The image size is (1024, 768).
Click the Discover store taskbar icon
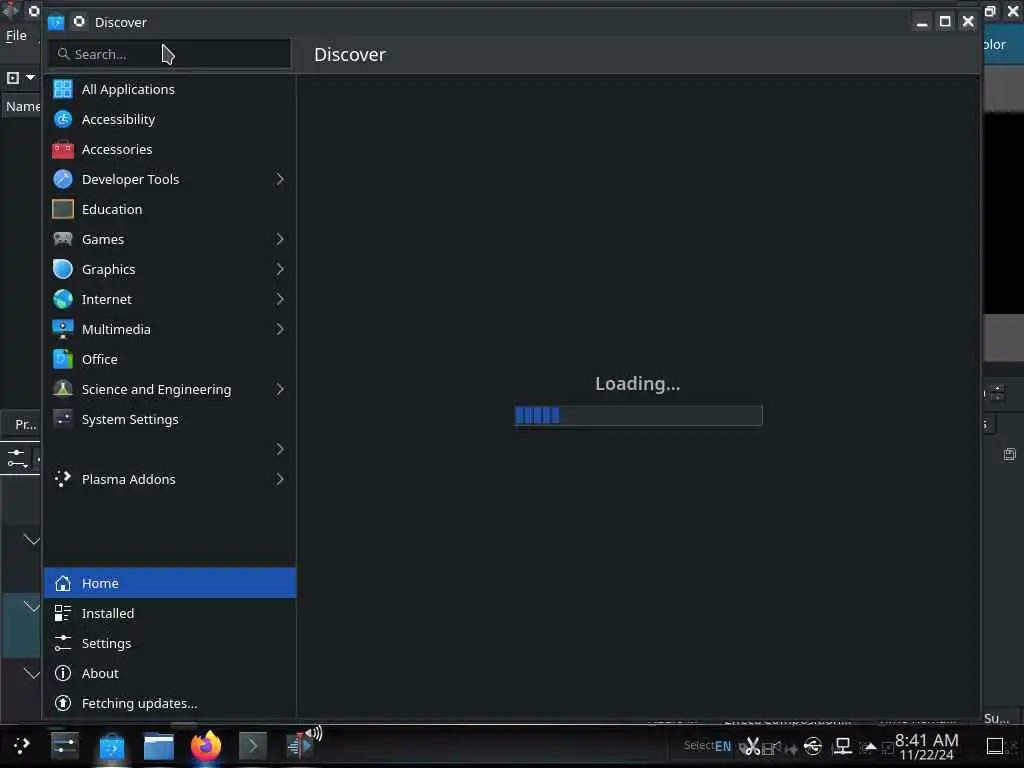112,746
